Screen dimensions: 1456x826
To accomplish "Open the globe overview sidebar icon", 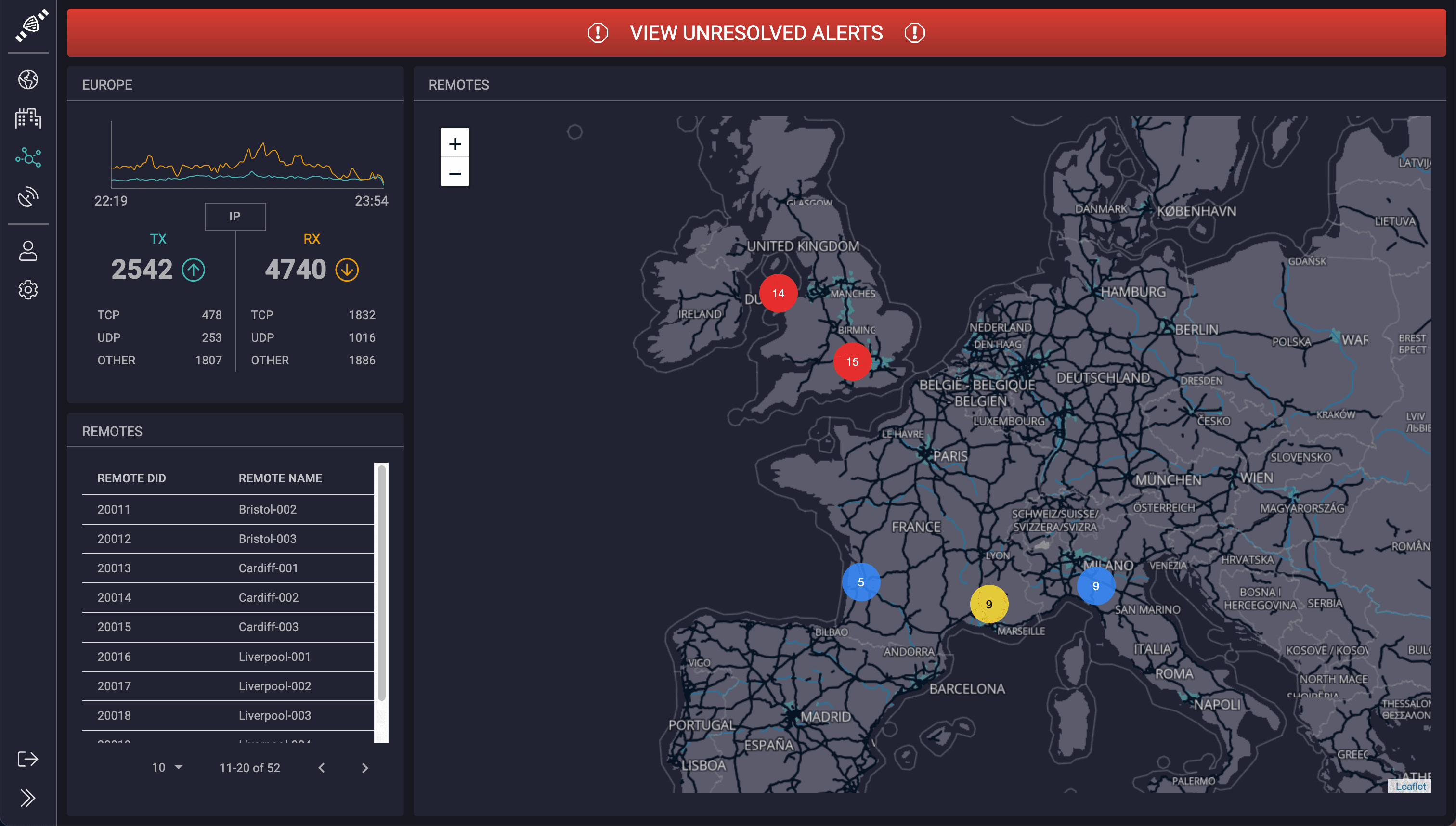I will [28, 79].
